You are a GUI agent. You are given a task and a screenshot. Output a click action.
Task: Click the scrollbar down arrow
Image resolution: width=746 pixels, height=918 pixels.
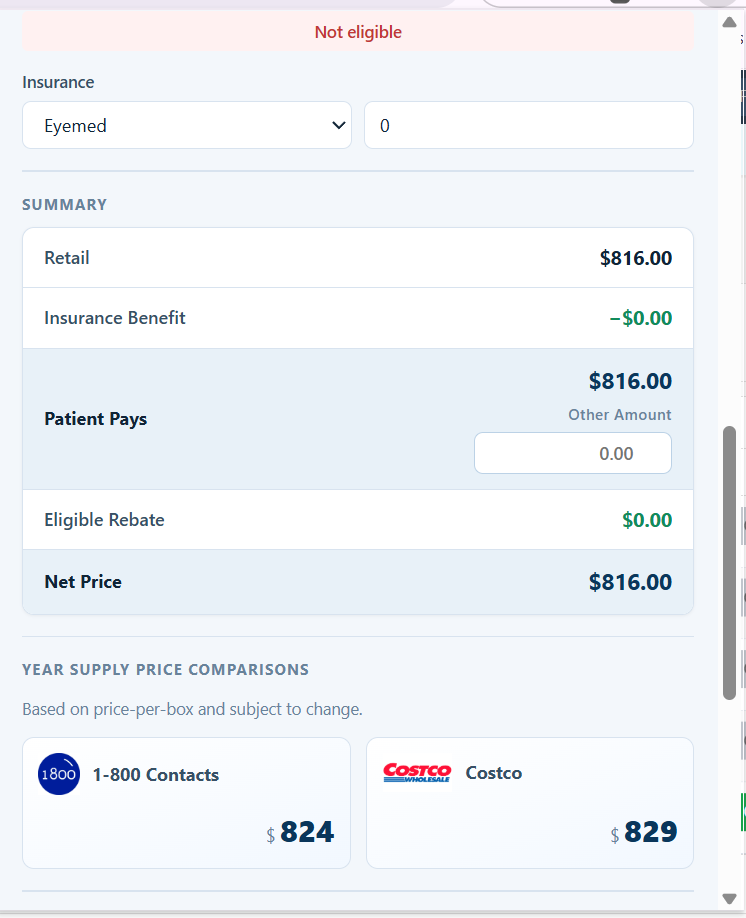[729, 897]
